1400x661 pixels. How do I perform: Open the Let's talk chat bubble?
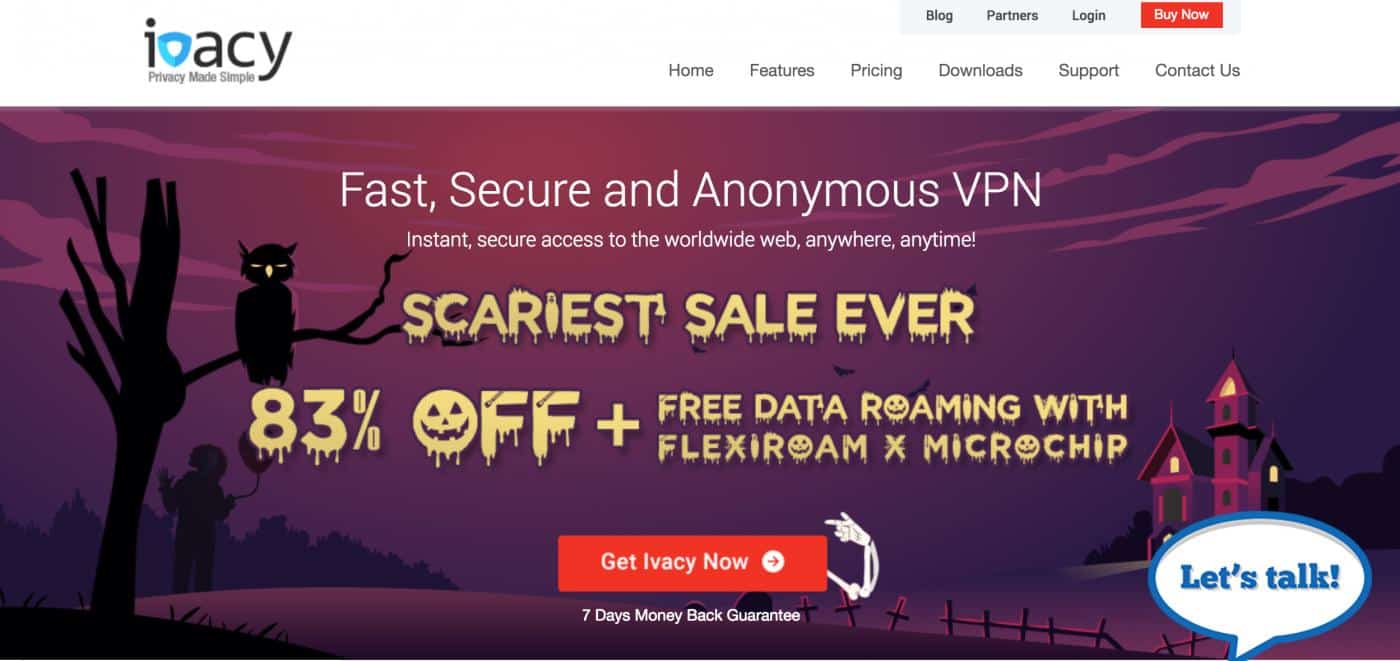pyautogui.click(x=1259, y=581)
